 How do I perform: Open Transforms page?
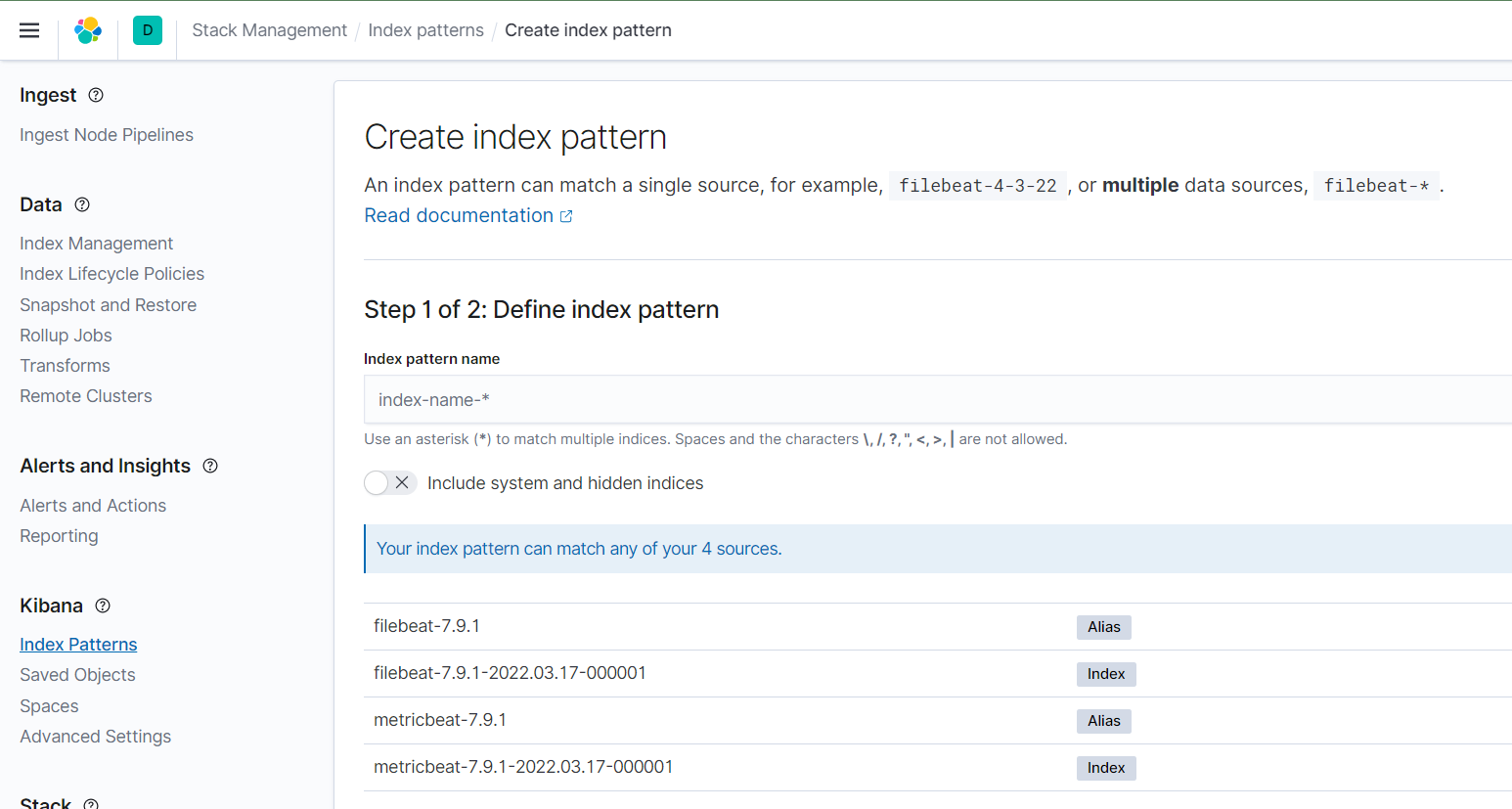tap(65, 366)
